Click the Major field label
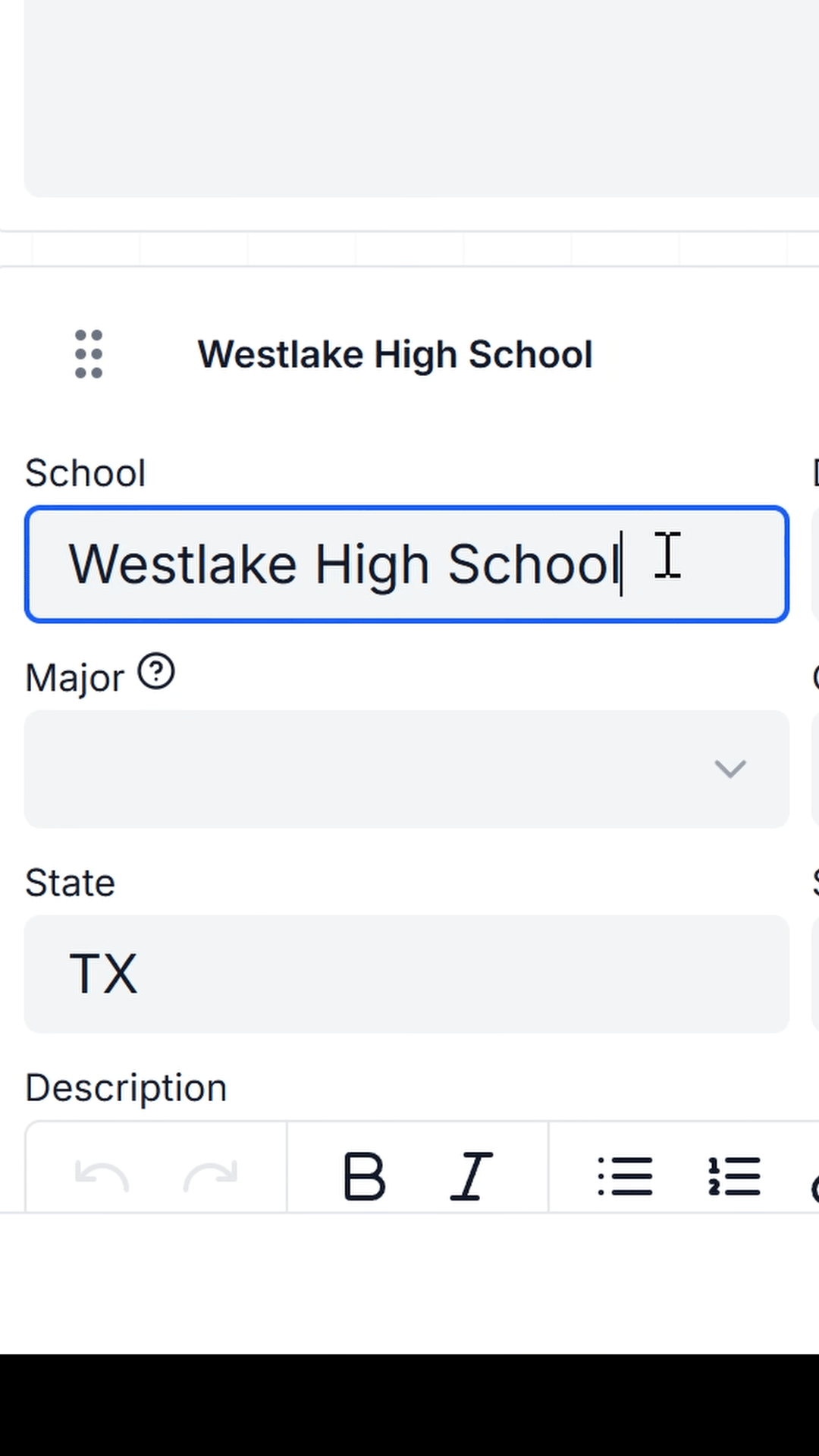The height and width of the screenshot is (1456, 819). 74,678
